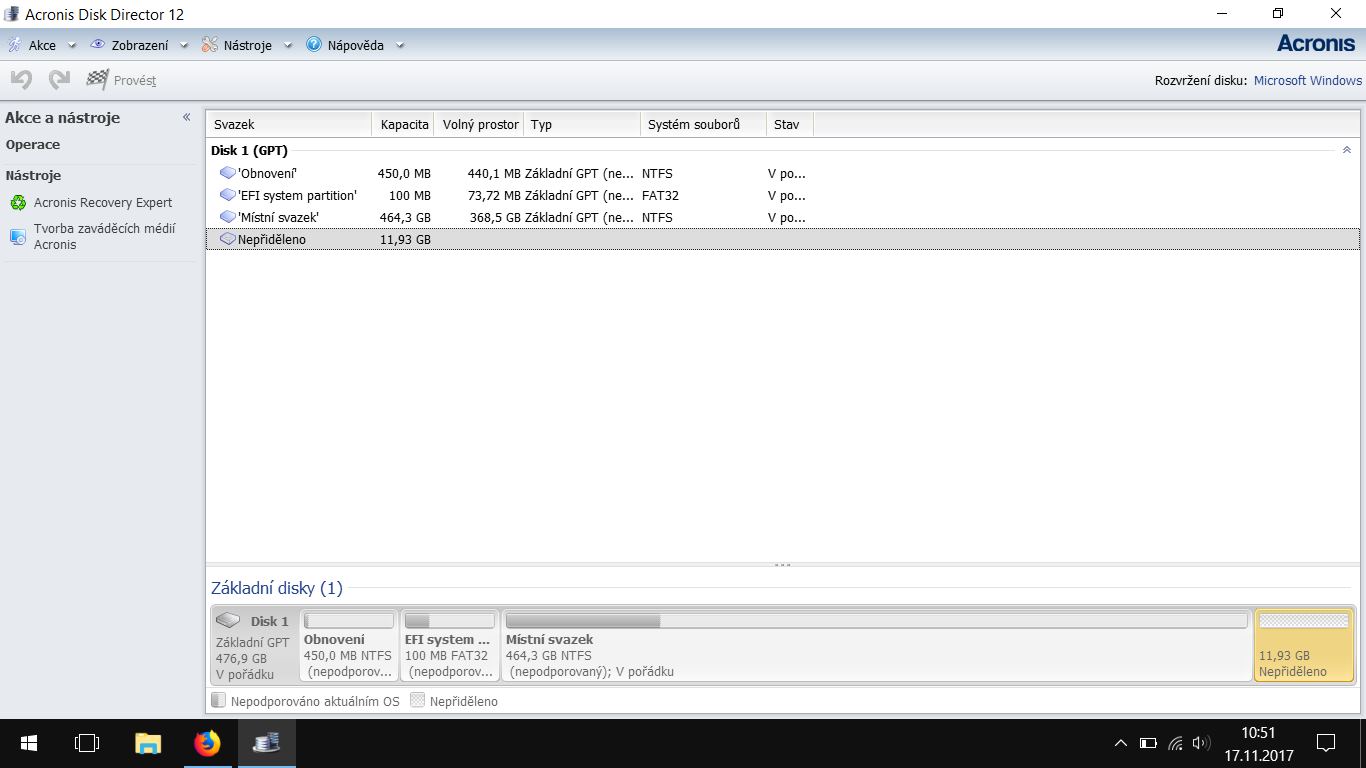Click the Nepřiděleno legend swatch
This screenshot has height=768, width=1366.
point(418,701)
